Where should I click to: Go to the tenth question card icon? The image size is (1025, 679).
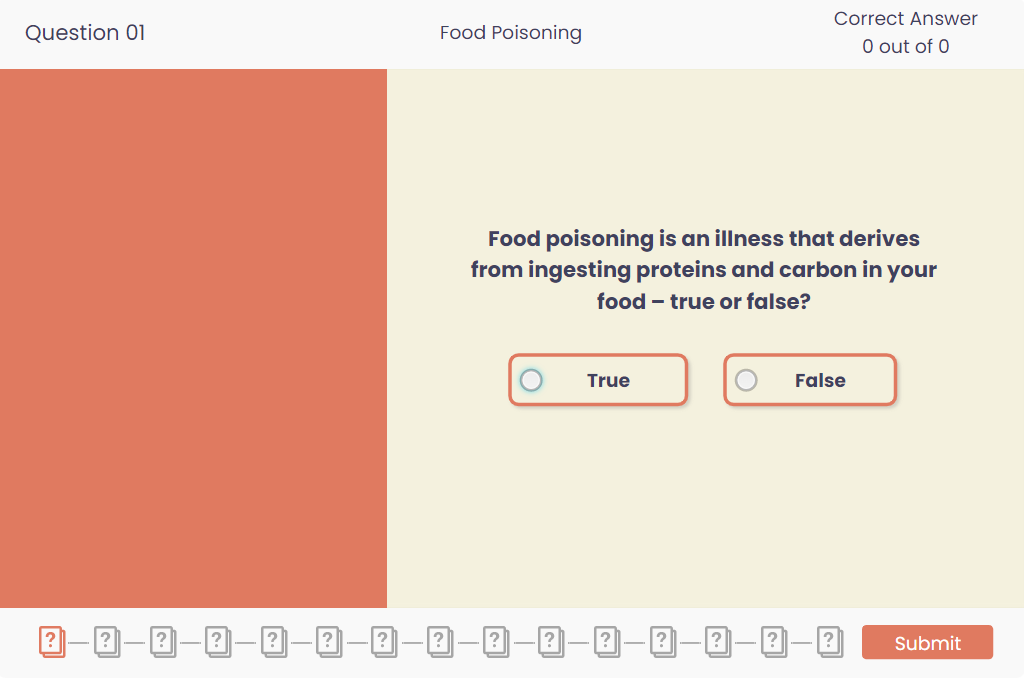click(551, 641)
